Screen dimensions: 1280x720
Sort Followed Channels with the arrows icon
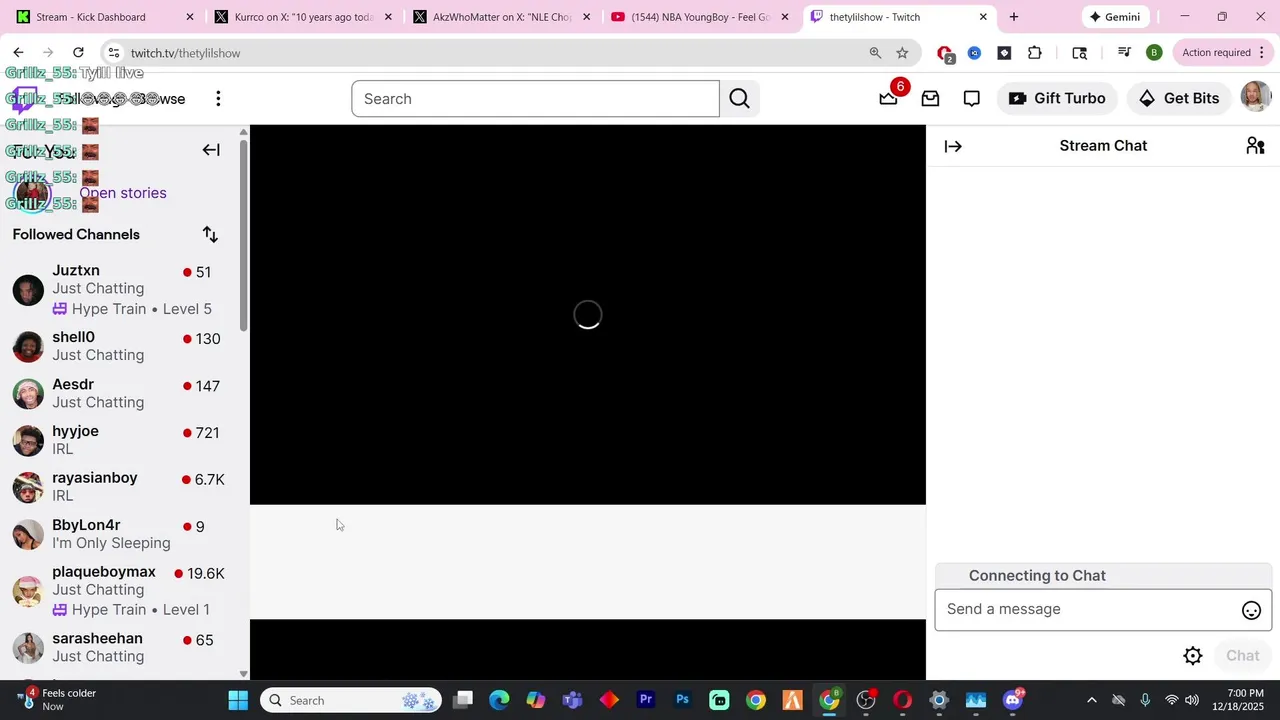pyautogui.click(x=210, y=234)
